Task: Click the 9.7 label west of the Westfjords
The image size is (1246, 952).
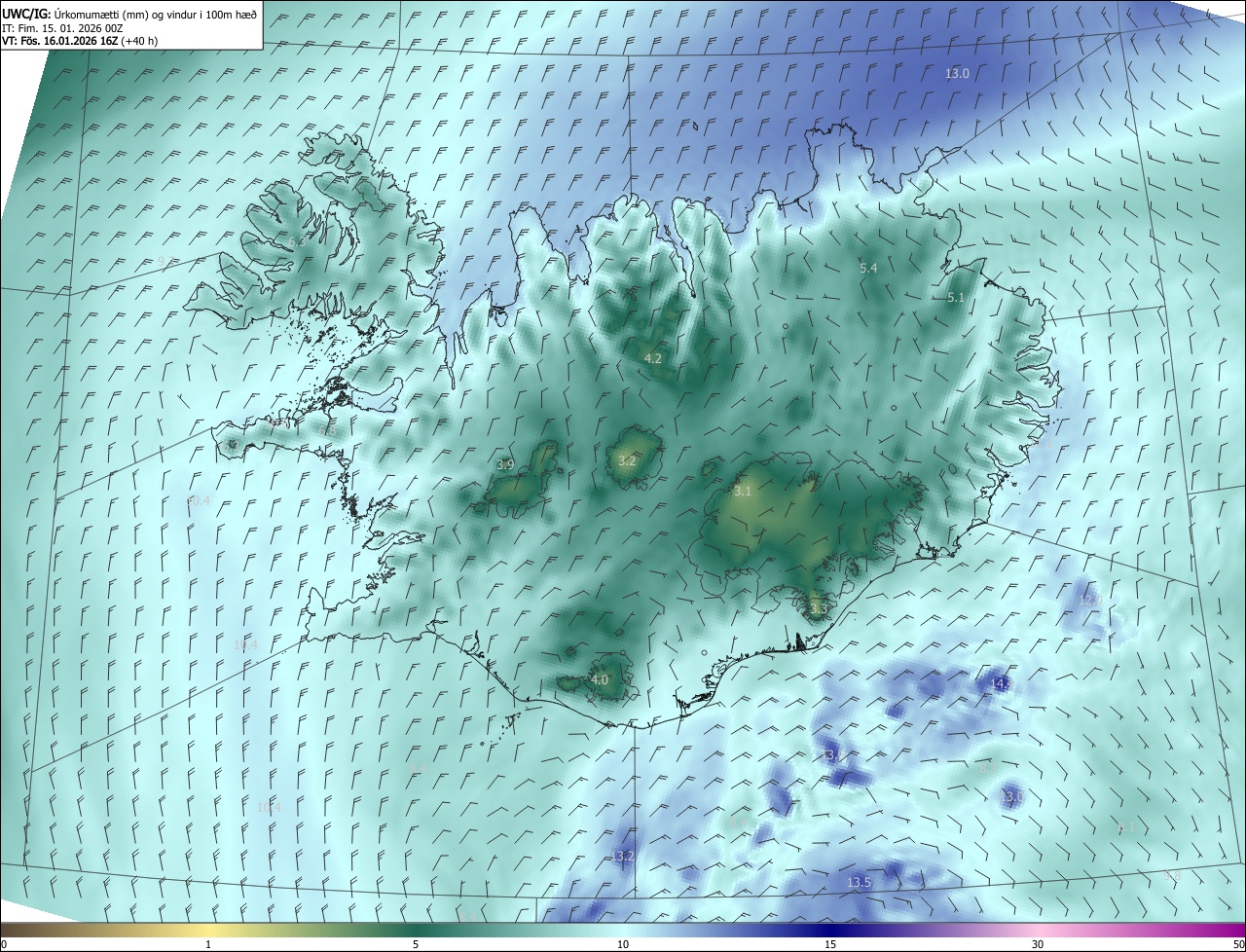Action: tap(167, 260)
